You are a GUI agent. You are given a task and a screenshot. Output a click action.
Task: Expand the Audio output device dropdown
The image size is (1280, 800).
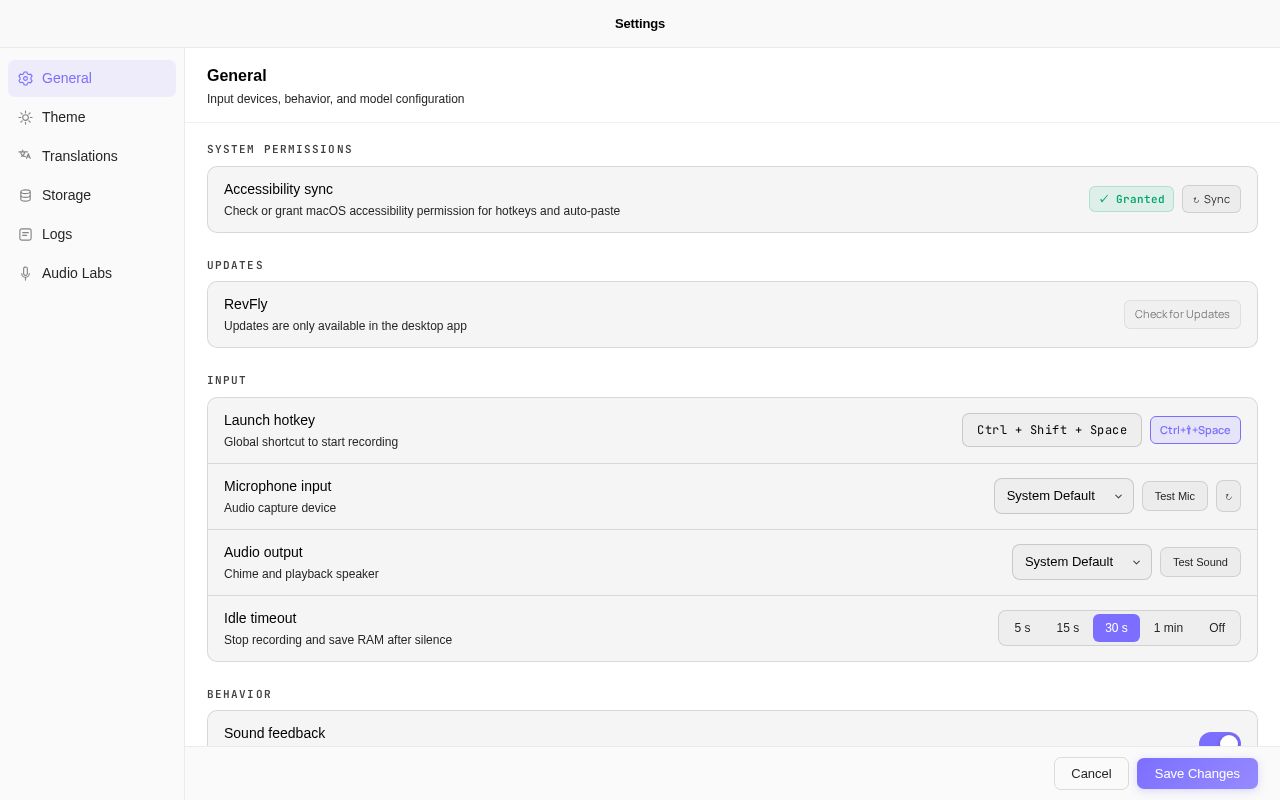1082,562
